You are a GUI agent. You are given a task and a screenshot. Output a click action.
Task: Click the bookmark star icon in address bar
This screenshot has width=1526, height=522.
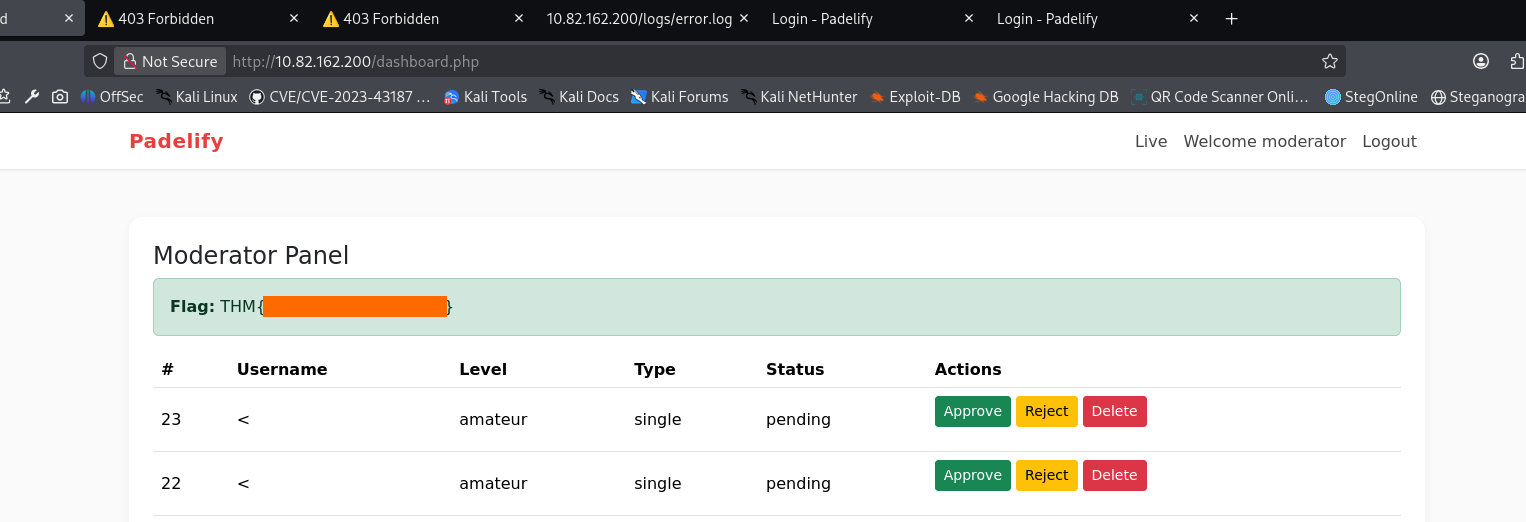1329,62
